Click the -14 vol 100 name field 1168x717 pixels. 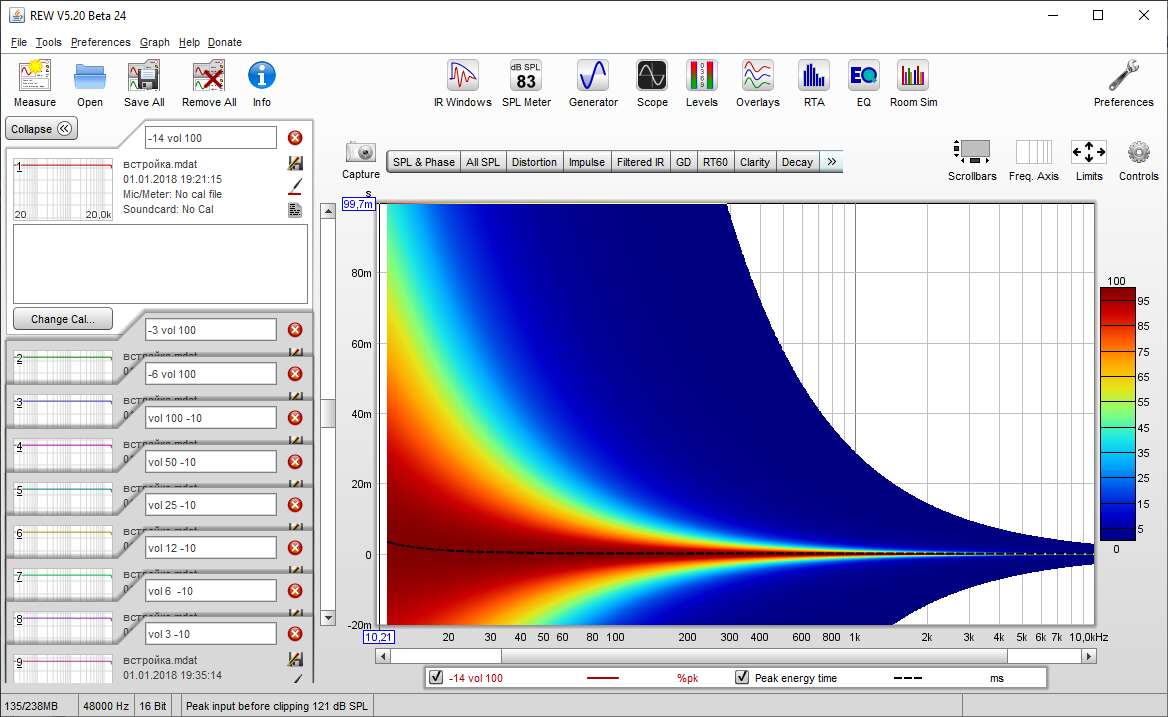(x=211, y=138)
